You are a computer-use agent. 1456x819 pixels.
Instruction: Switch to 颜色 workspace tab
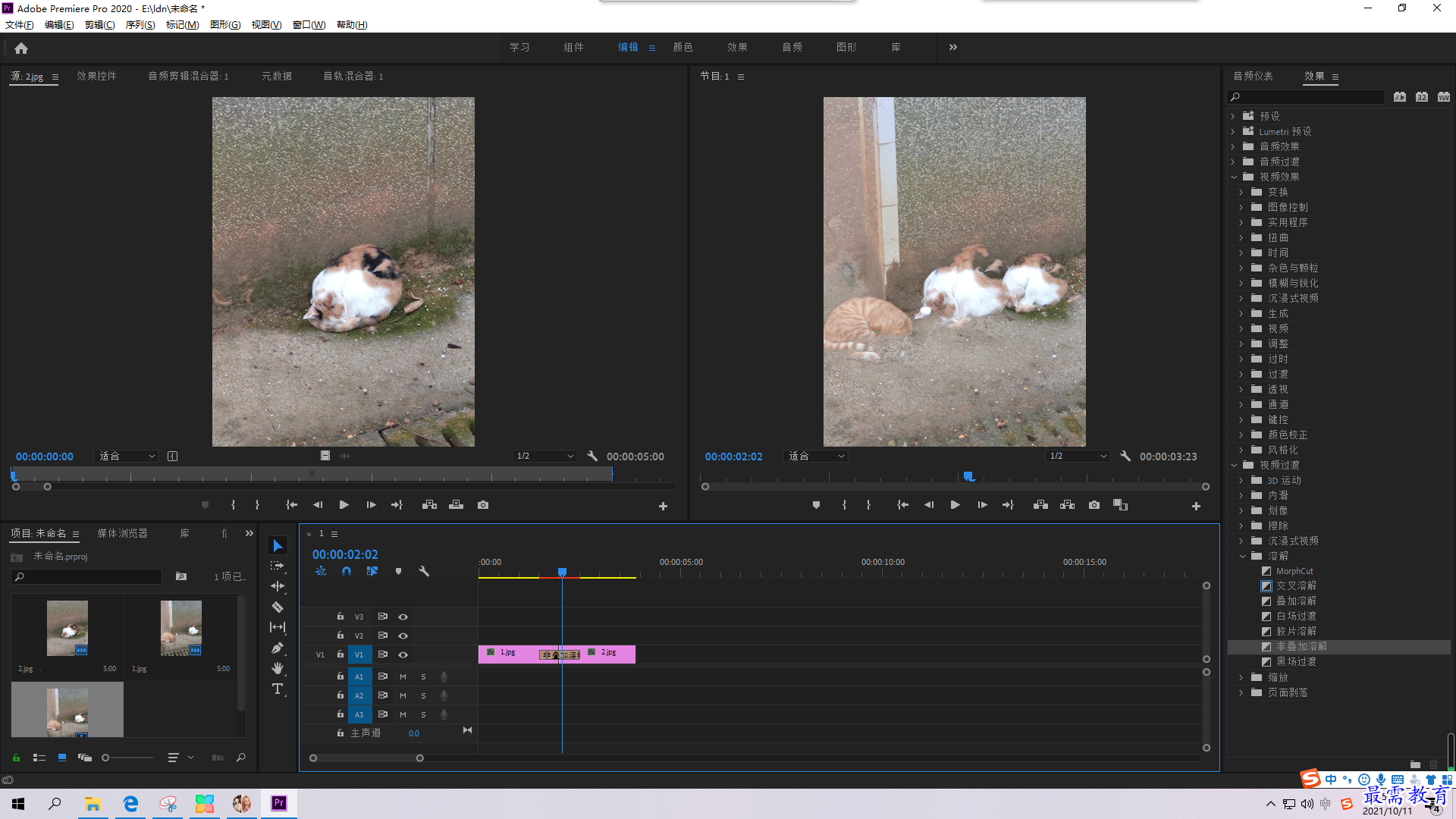[683, 47]
